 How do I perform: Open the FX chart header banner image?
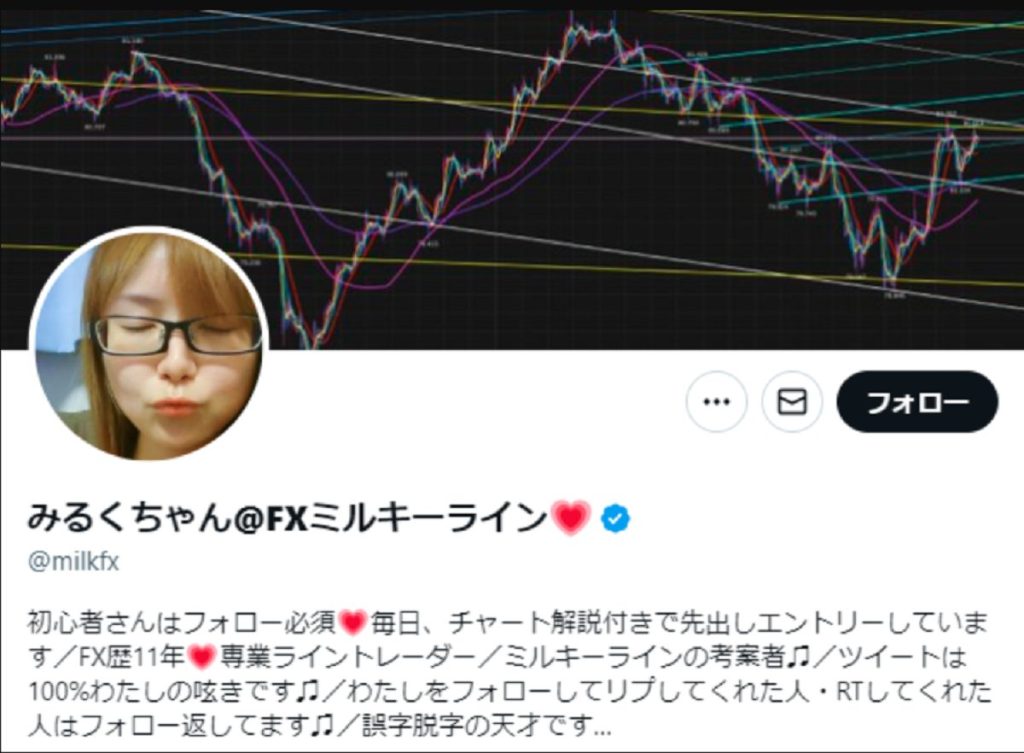click(x=512, y=176)
